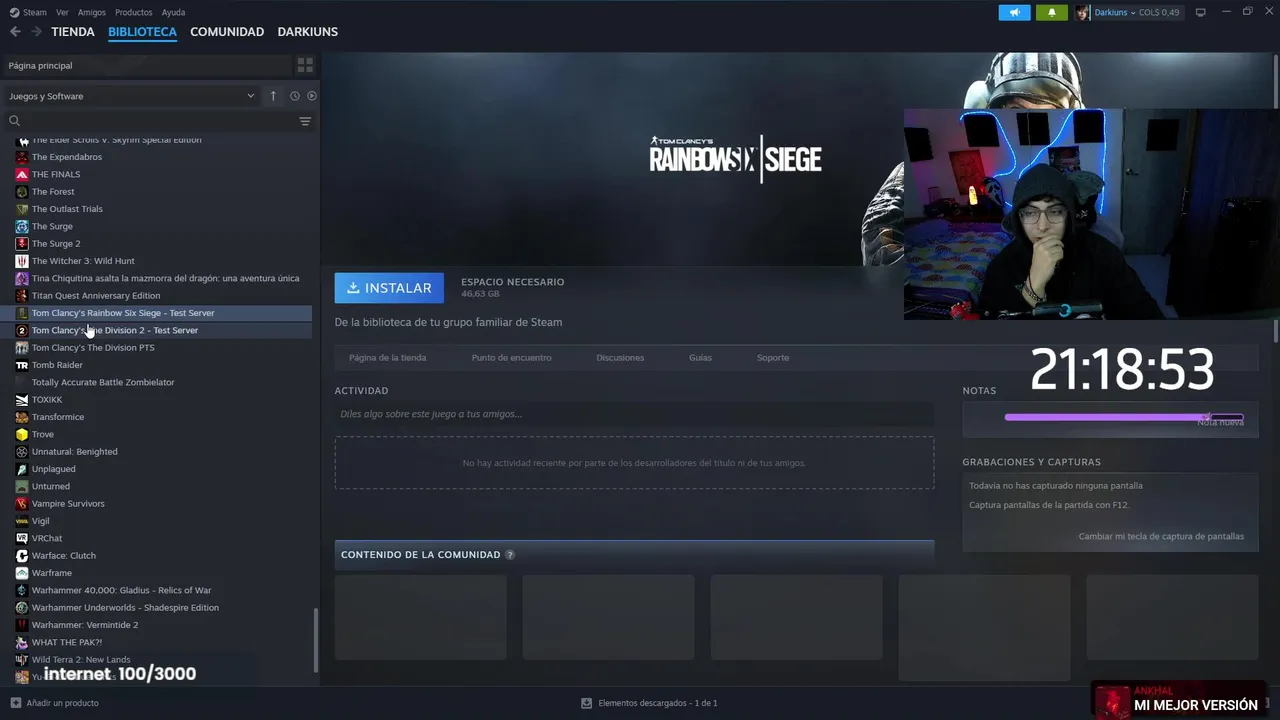The width and height of the screenshot is (1280, 720).
Task: Select Unnatural: Benighted in the list
Action: pos(75,452)
